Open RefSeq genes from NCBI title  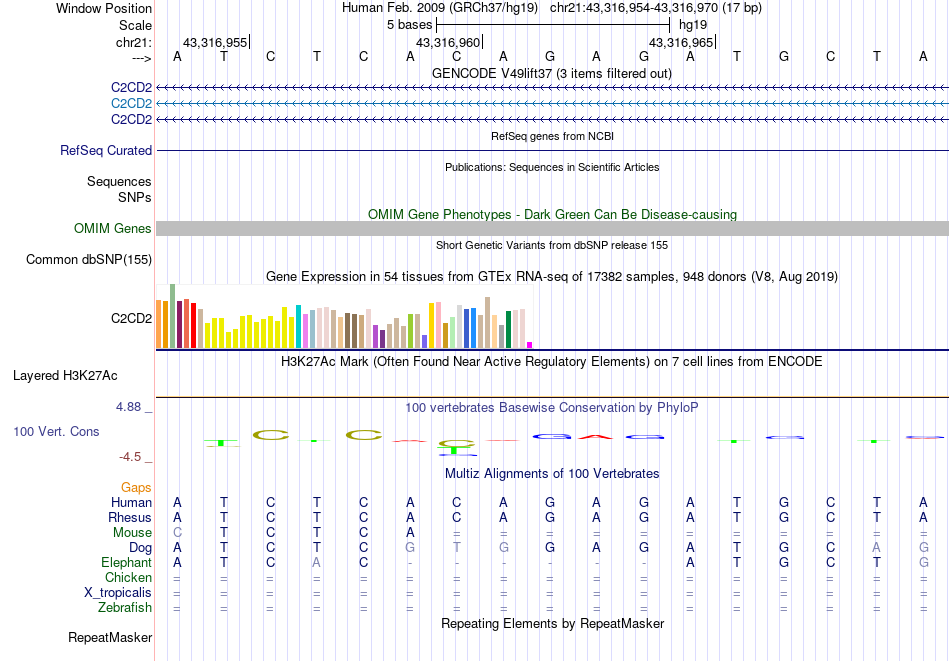(x=552, y=136)
